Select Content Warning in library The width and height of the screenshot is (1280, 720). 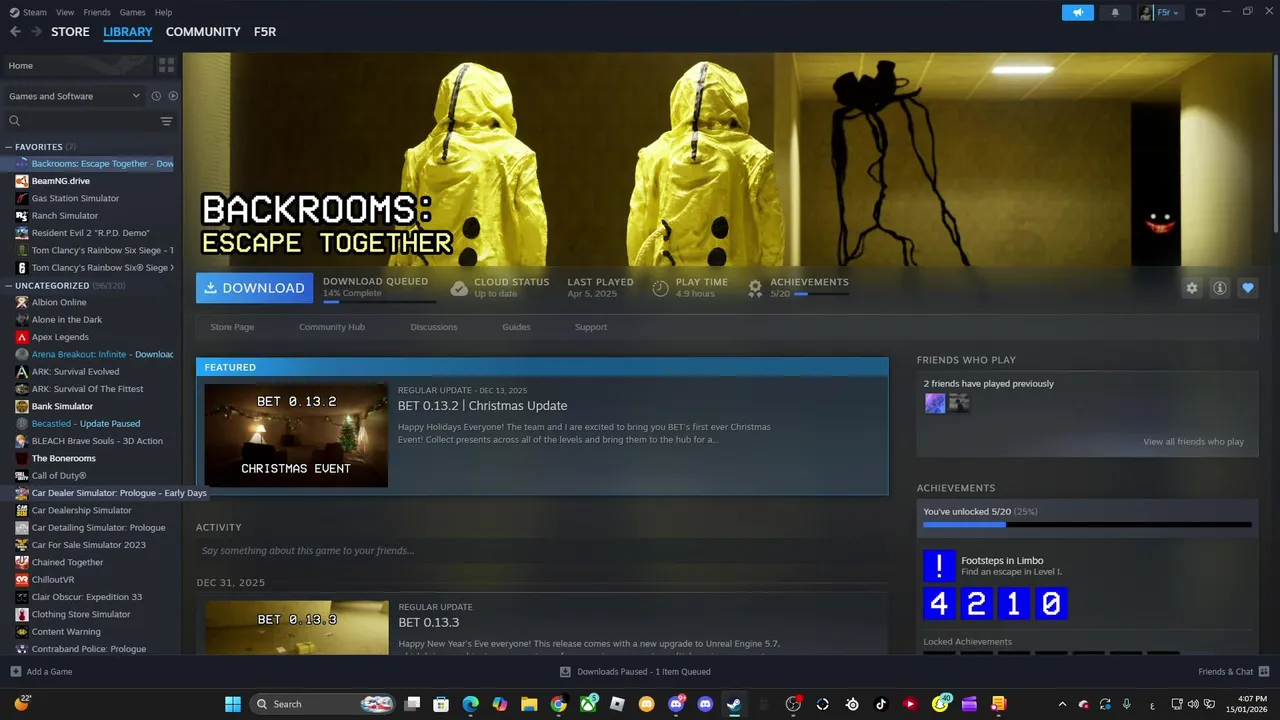click(x=66, y=632)
